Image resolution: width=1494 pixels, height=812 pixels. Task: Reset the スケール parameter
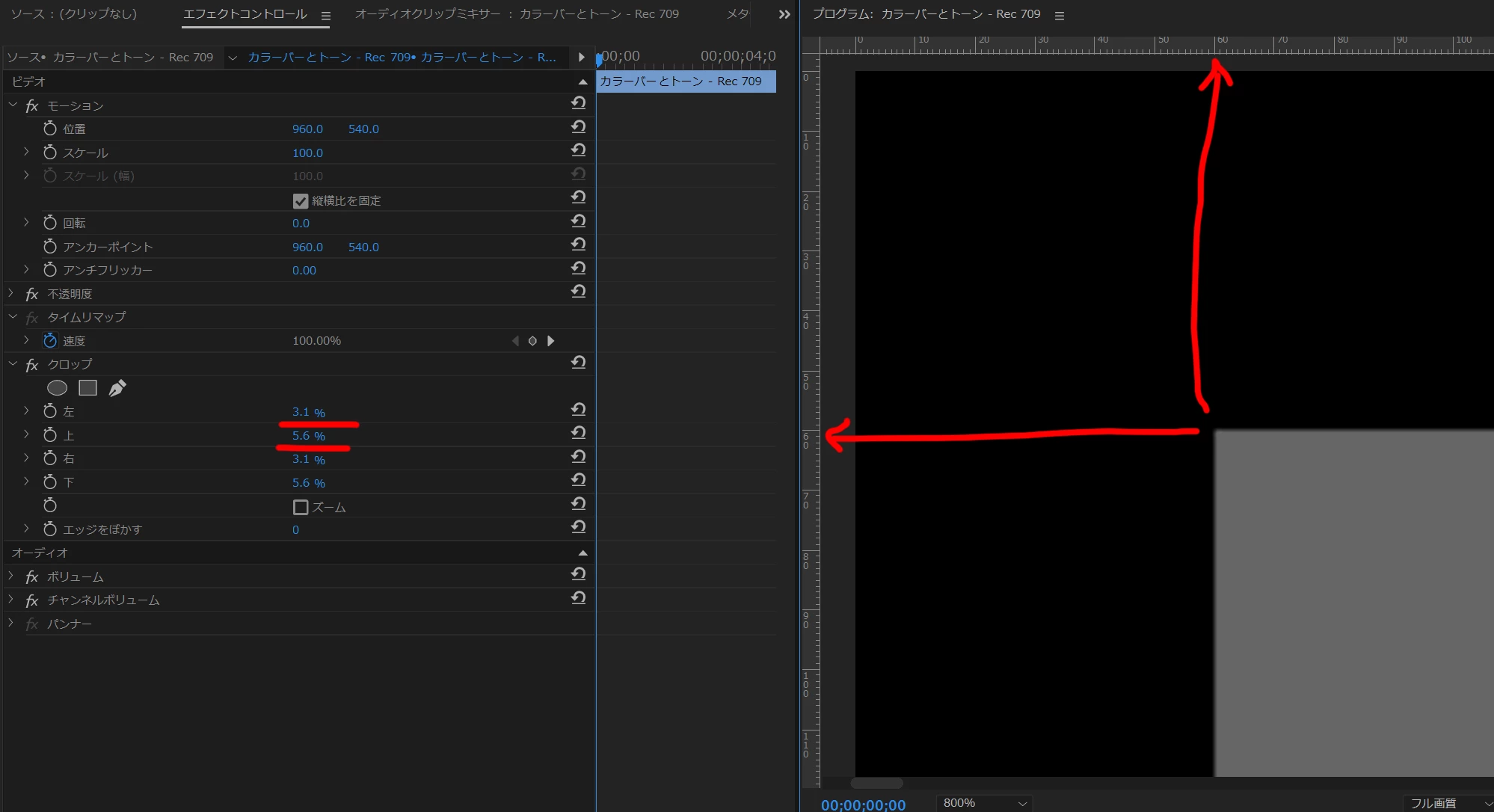(578, 150)
